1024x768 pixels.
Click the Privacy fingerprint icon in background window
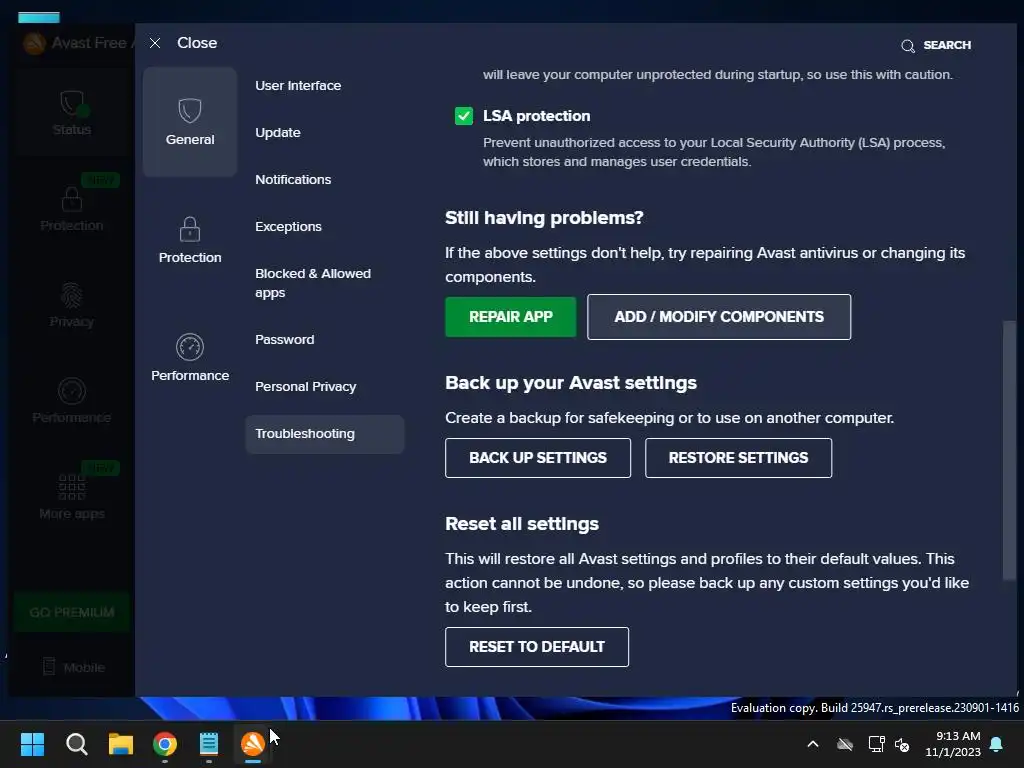pyautogui.click(x=72, y=295)
